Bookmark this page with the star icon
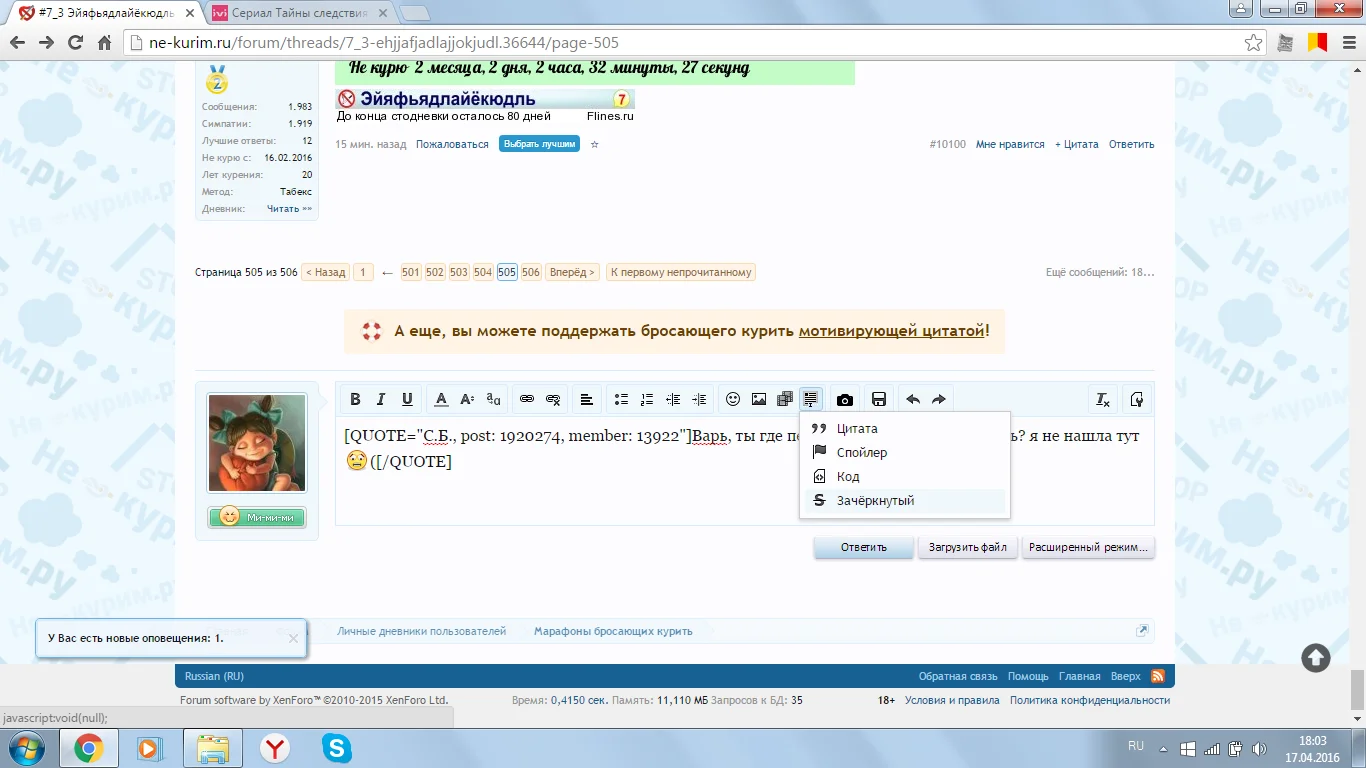Viewport: 1366px width, 768px height. pos(1253,43)
